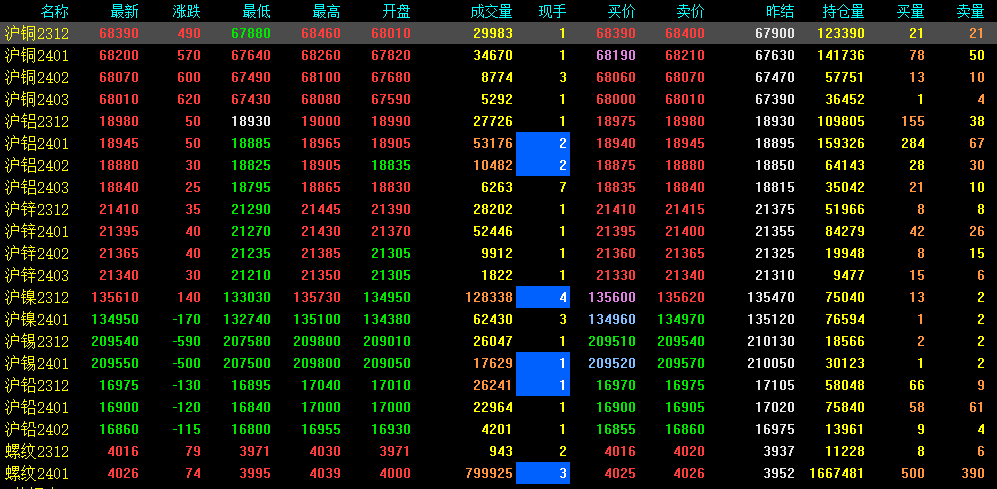997x489 pixels.
Task: Click 卖量 value 390
Action: (x=973, y=474)
